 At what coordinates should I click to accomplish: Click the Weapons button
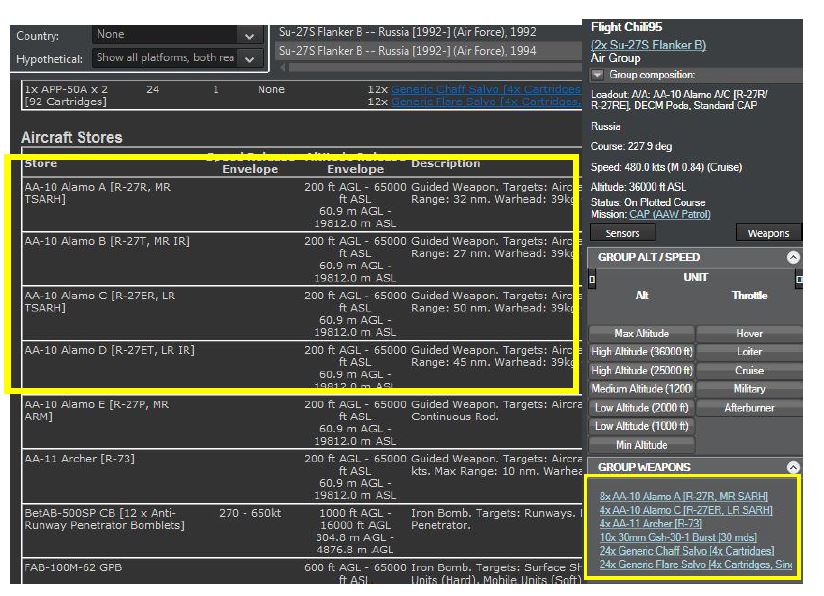coord(768,233)
